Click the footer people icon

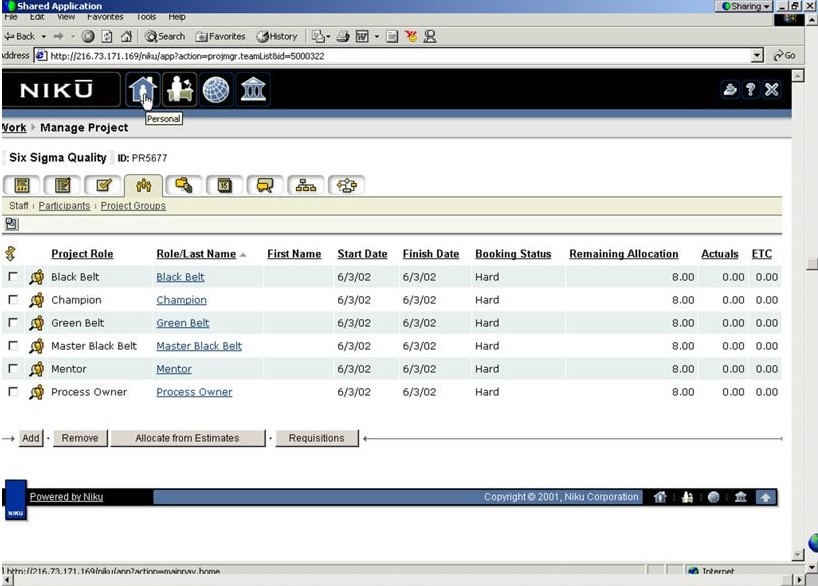tap(688, 497)
